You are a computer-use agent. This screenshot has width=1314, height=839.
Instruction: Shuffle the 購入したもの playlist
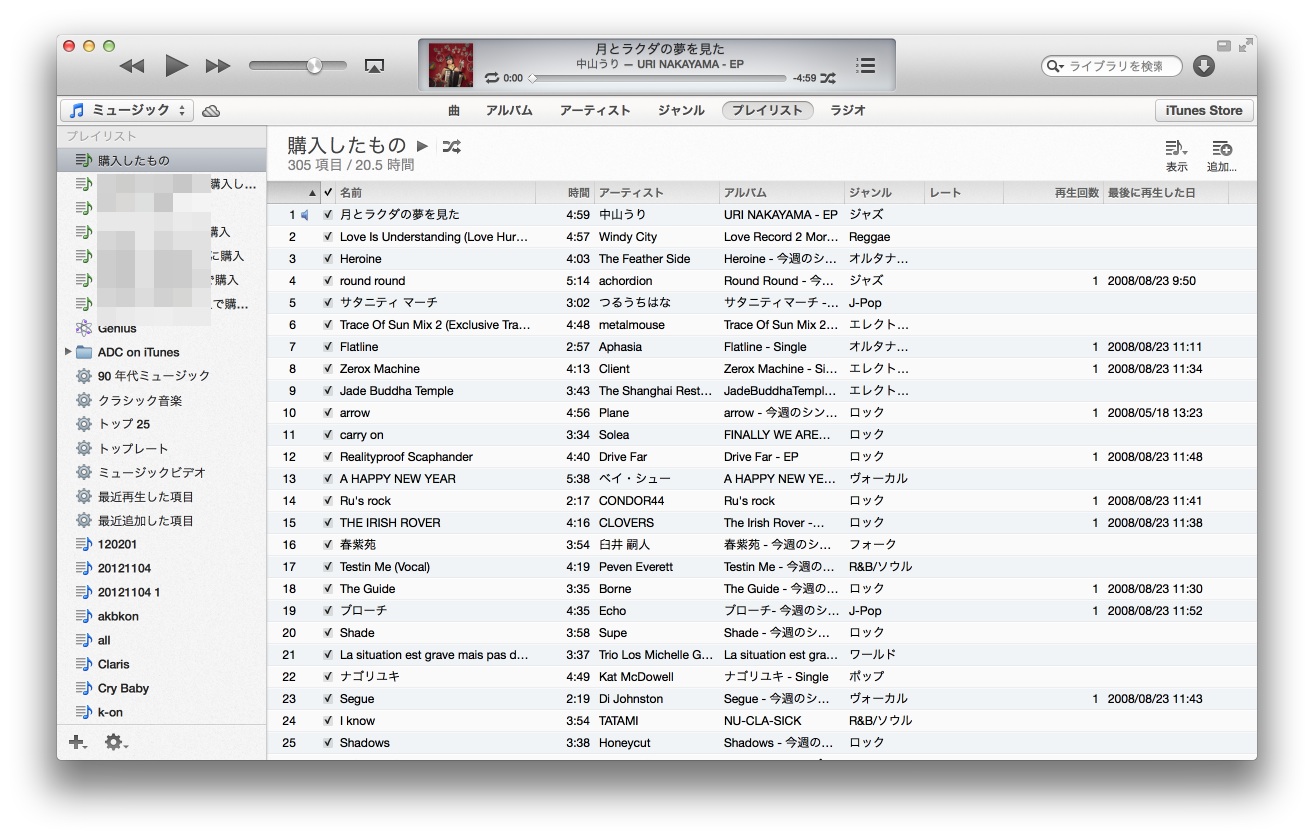[x=452, y=146]
